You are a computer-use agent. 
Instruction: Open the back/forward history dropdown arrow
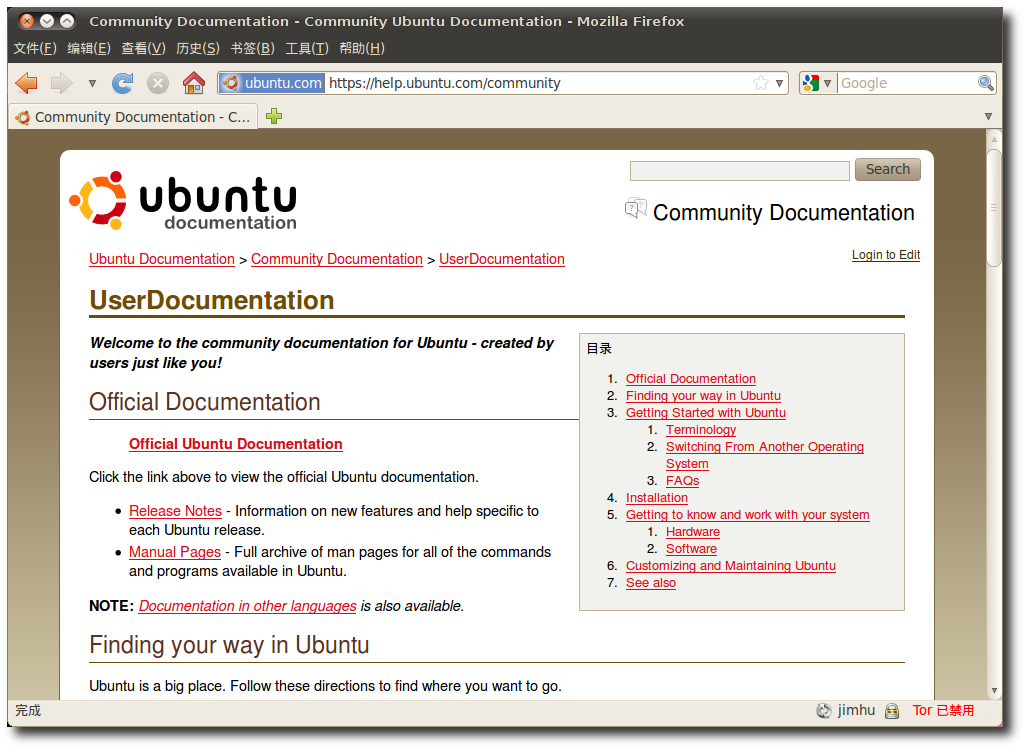pos(92,83)
